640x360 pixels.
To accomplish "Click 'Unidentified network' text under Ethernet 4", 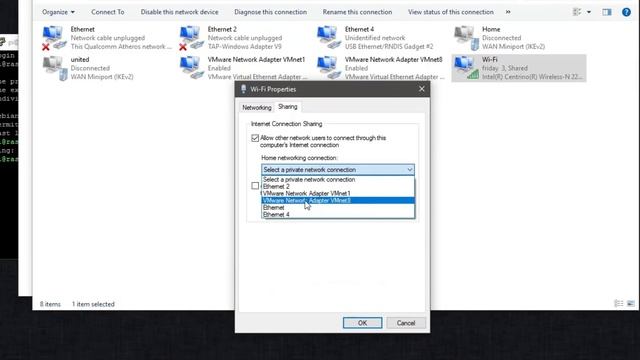I will pyautogui.click(x=375, y=38).
